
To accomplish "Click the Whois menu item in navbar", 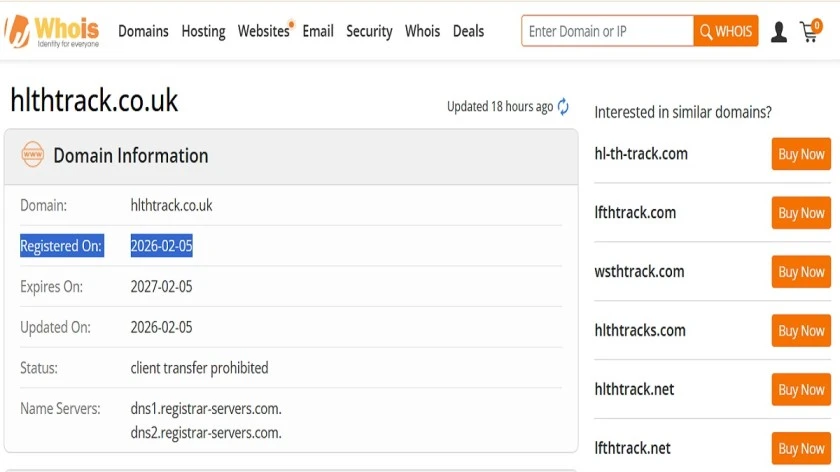I will tap(422, 31).
